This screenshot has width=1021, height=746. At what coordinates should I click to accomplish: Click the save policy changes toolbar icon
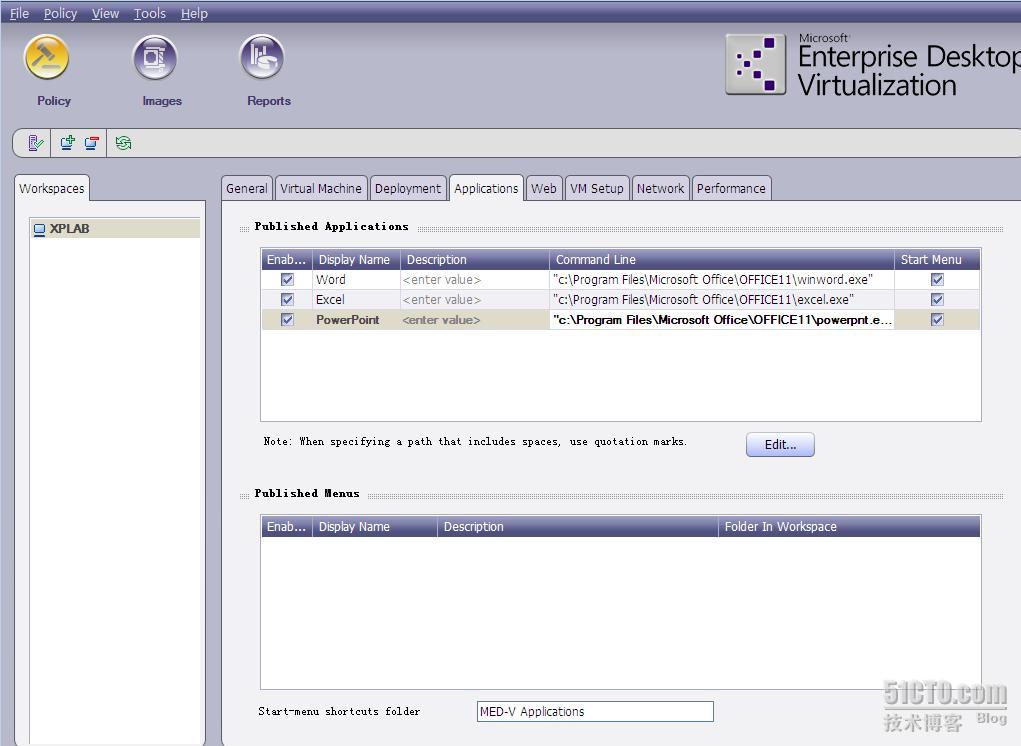coord(36,143)
